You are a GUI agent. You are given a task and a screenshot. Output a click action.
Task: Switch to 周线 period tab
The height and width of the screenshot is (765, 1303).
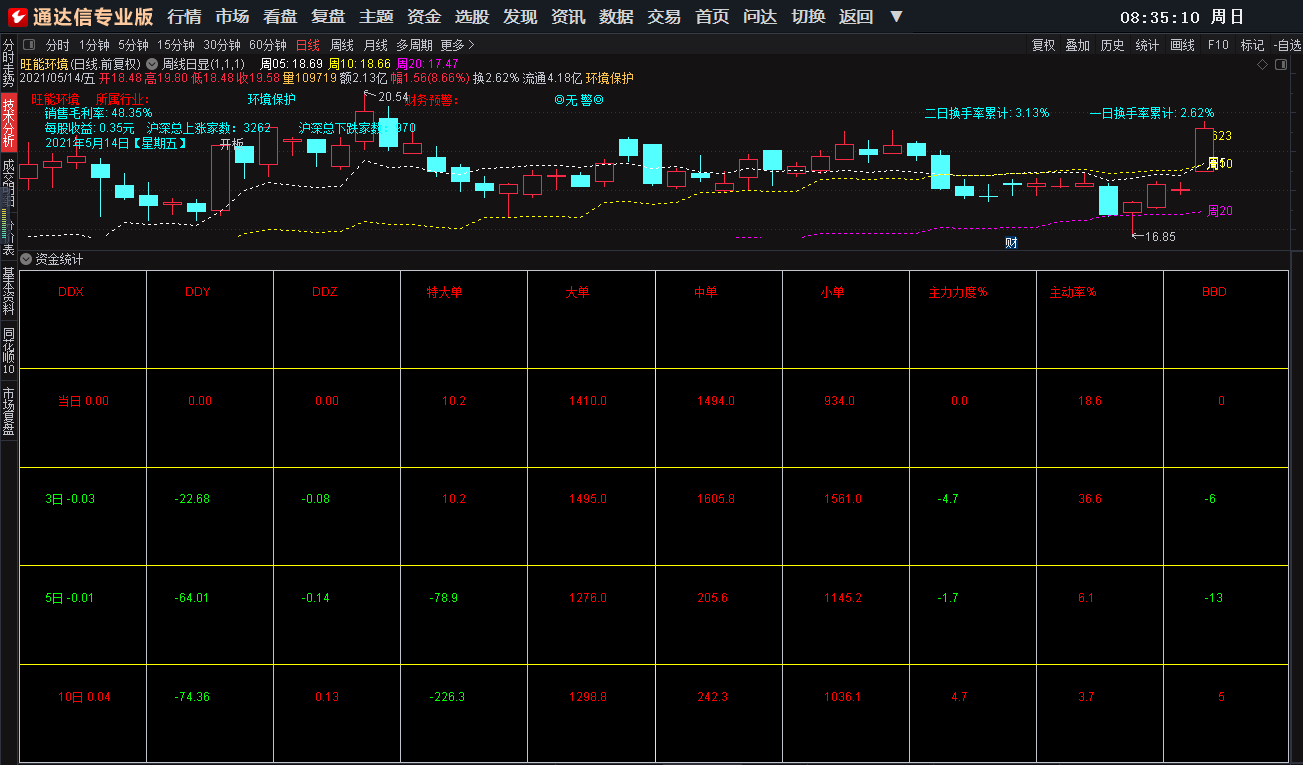click(x=342, y=45)
